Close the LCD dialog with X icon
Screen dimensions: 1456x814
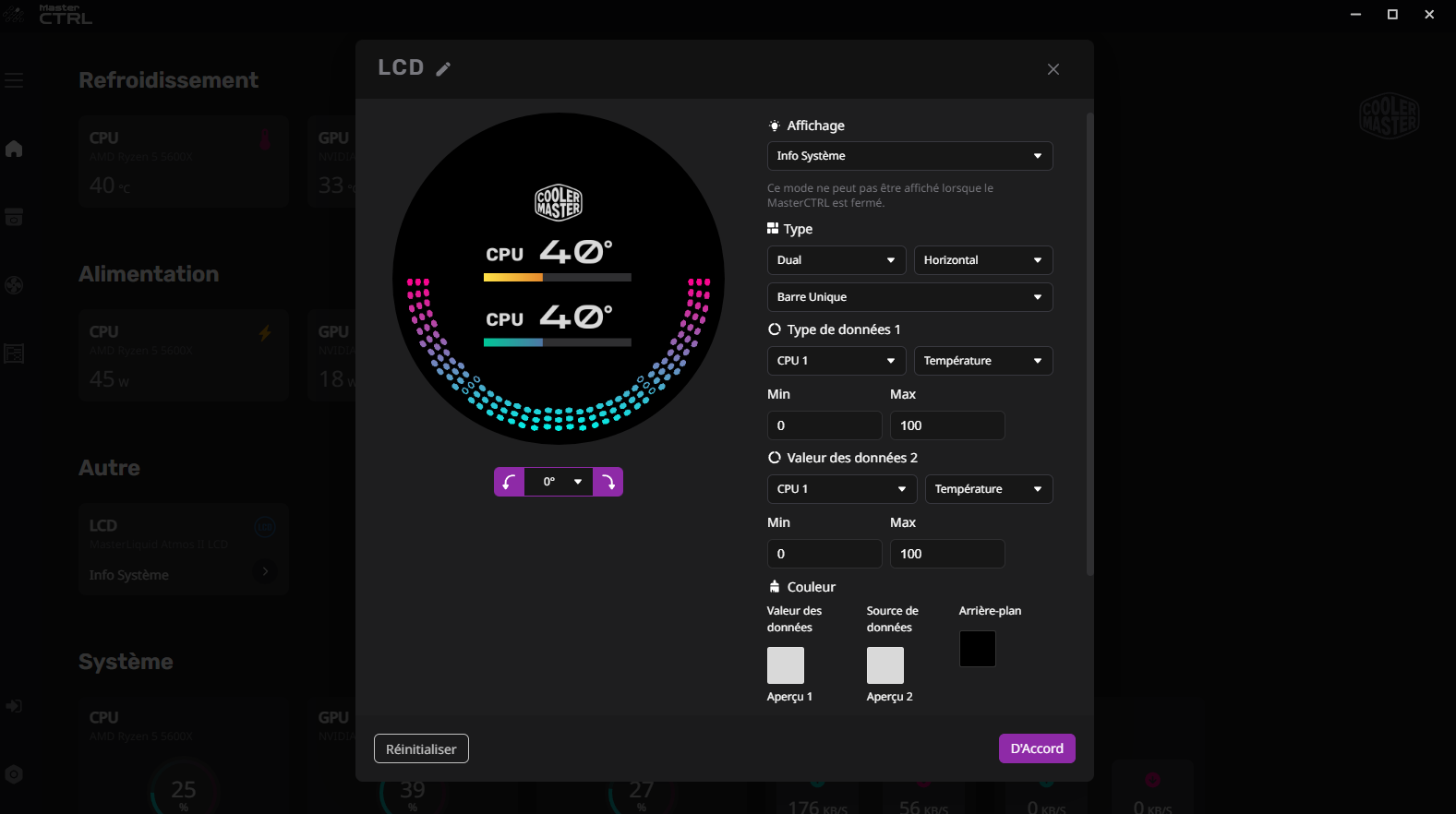point(1053,69)
